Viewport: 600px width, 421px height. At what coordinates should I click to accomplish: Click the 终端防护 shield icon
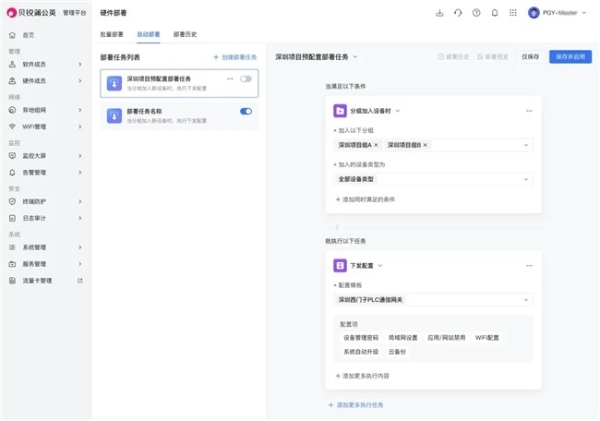point(12,202)
